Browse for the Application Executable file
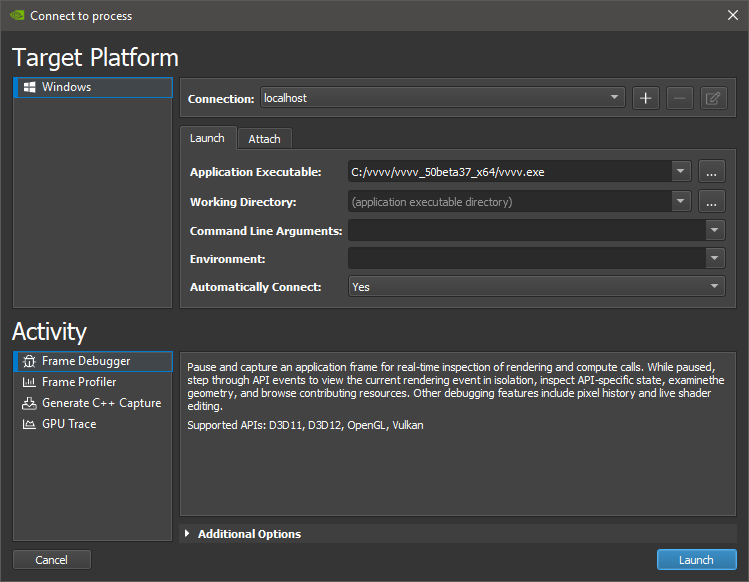The image size is (749, 582). click(711, 172)
